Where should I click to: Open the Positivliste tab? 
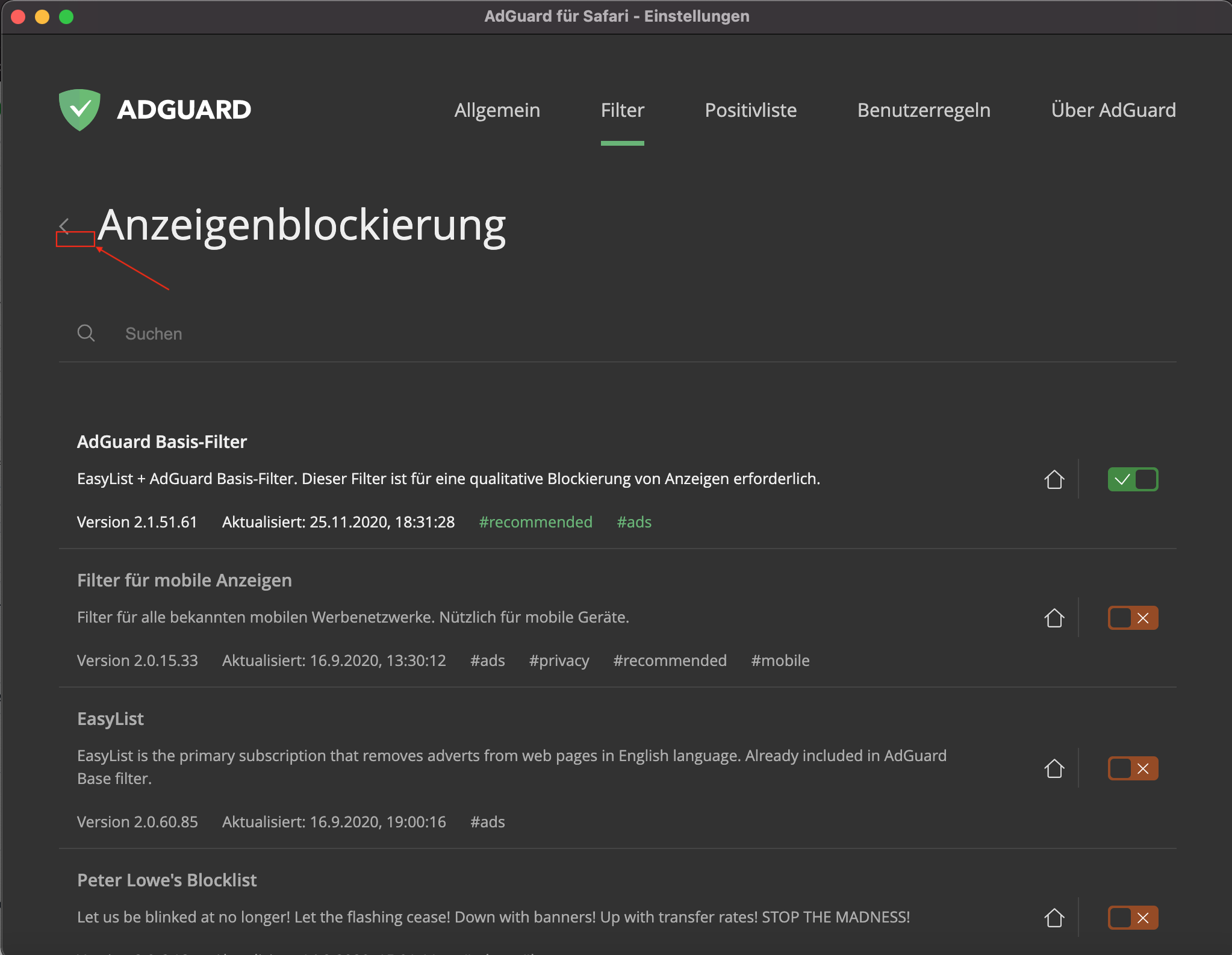[750, 110]
